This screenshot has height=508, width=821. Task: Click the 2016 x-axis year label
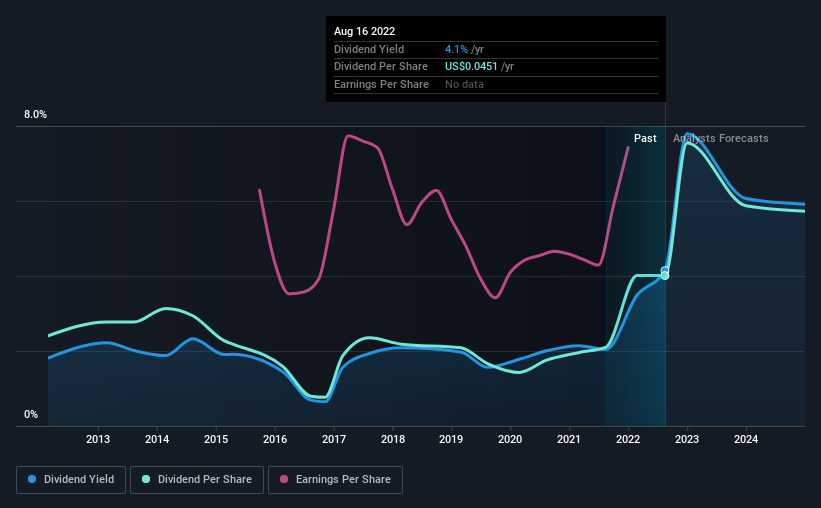click(275, 439)
